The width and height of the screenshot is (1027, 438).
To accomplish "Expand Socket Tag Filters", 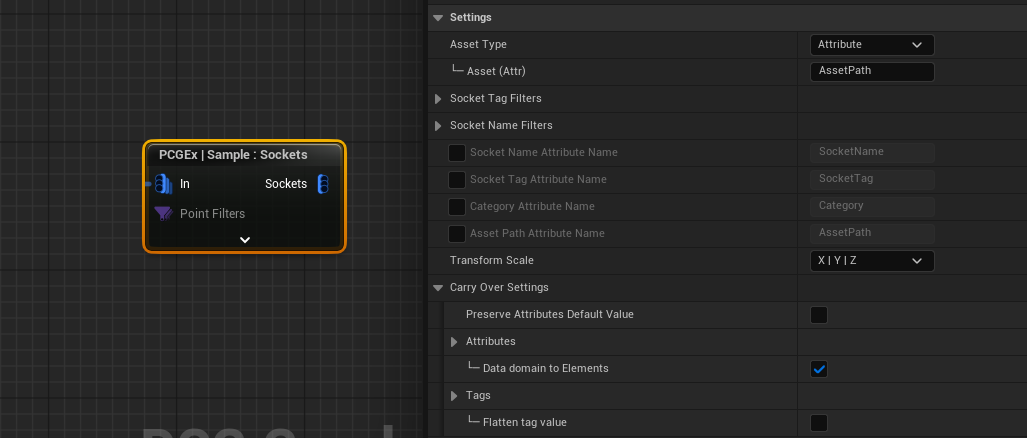I will pyautogui.click(x=438, y=99).
